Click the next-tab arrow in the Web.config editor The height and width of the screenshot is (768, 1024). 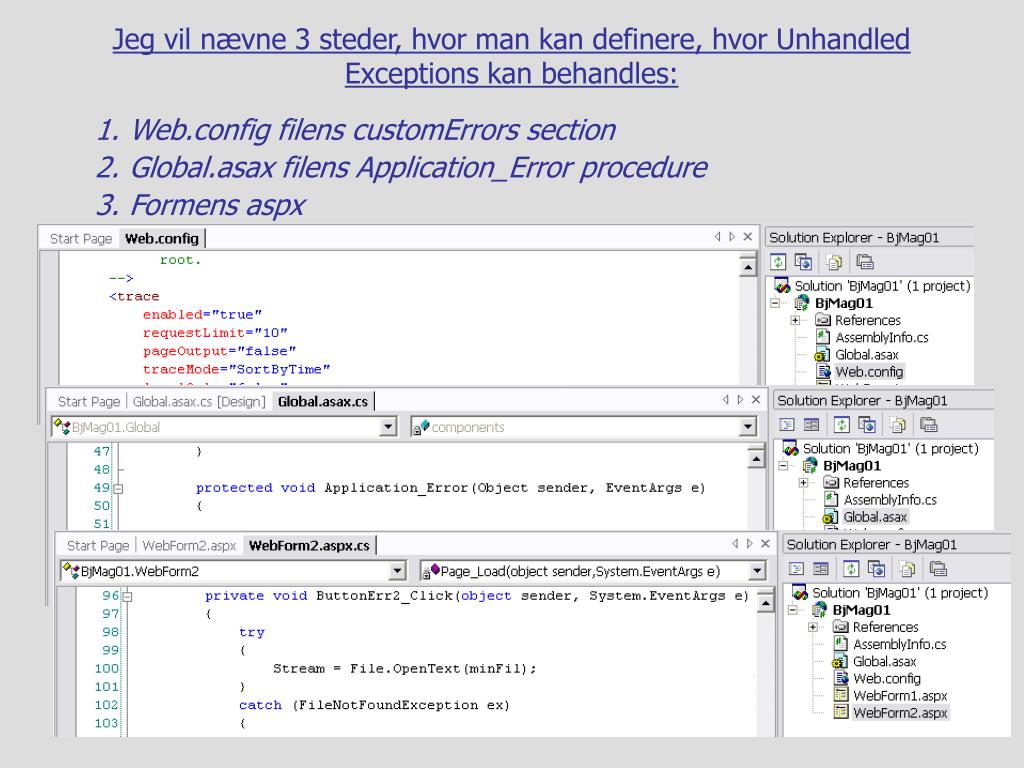click(x=732, y=236)
